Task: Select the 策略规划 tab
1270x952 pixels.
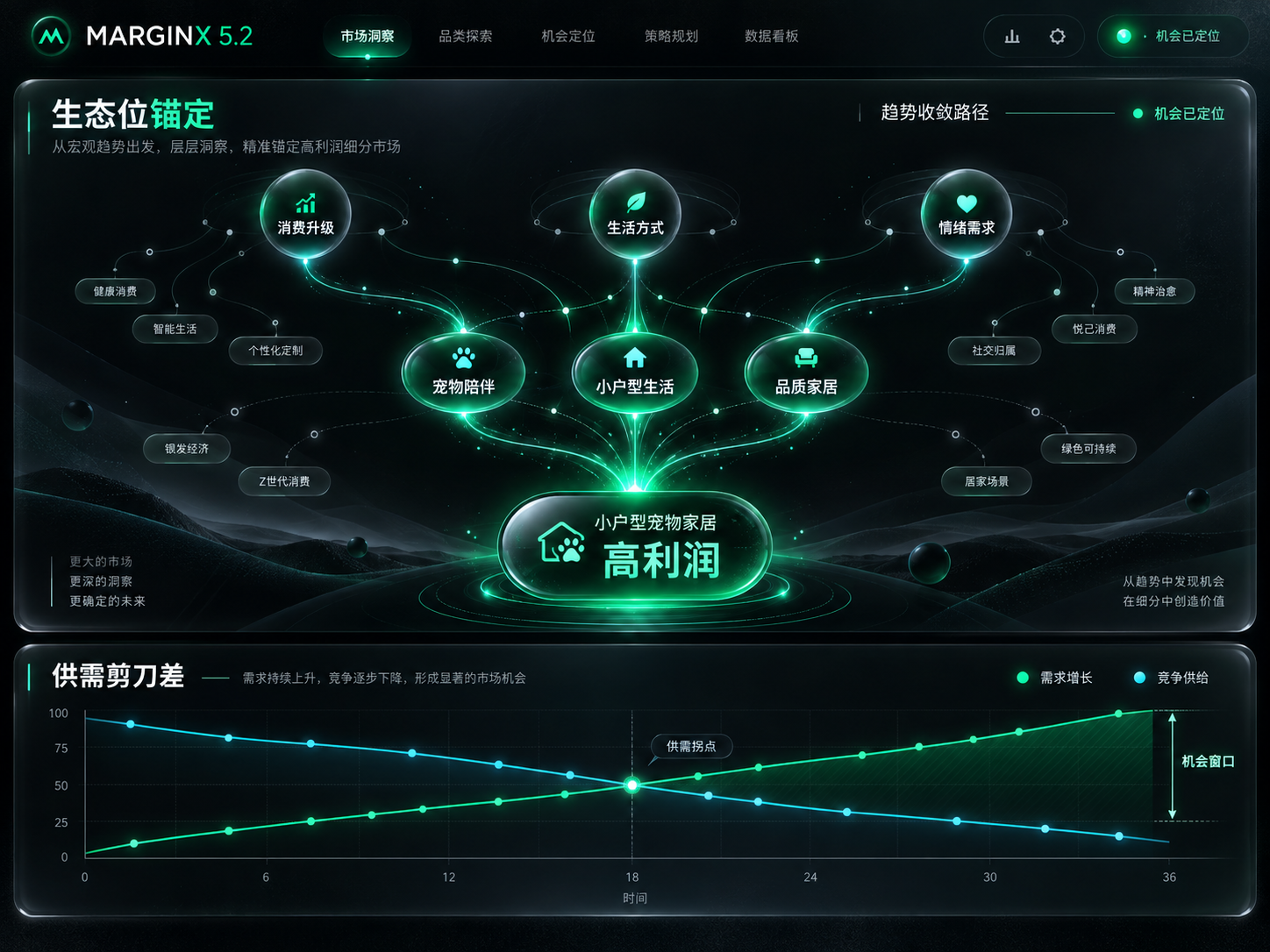Action: click(x=671, y=36)
